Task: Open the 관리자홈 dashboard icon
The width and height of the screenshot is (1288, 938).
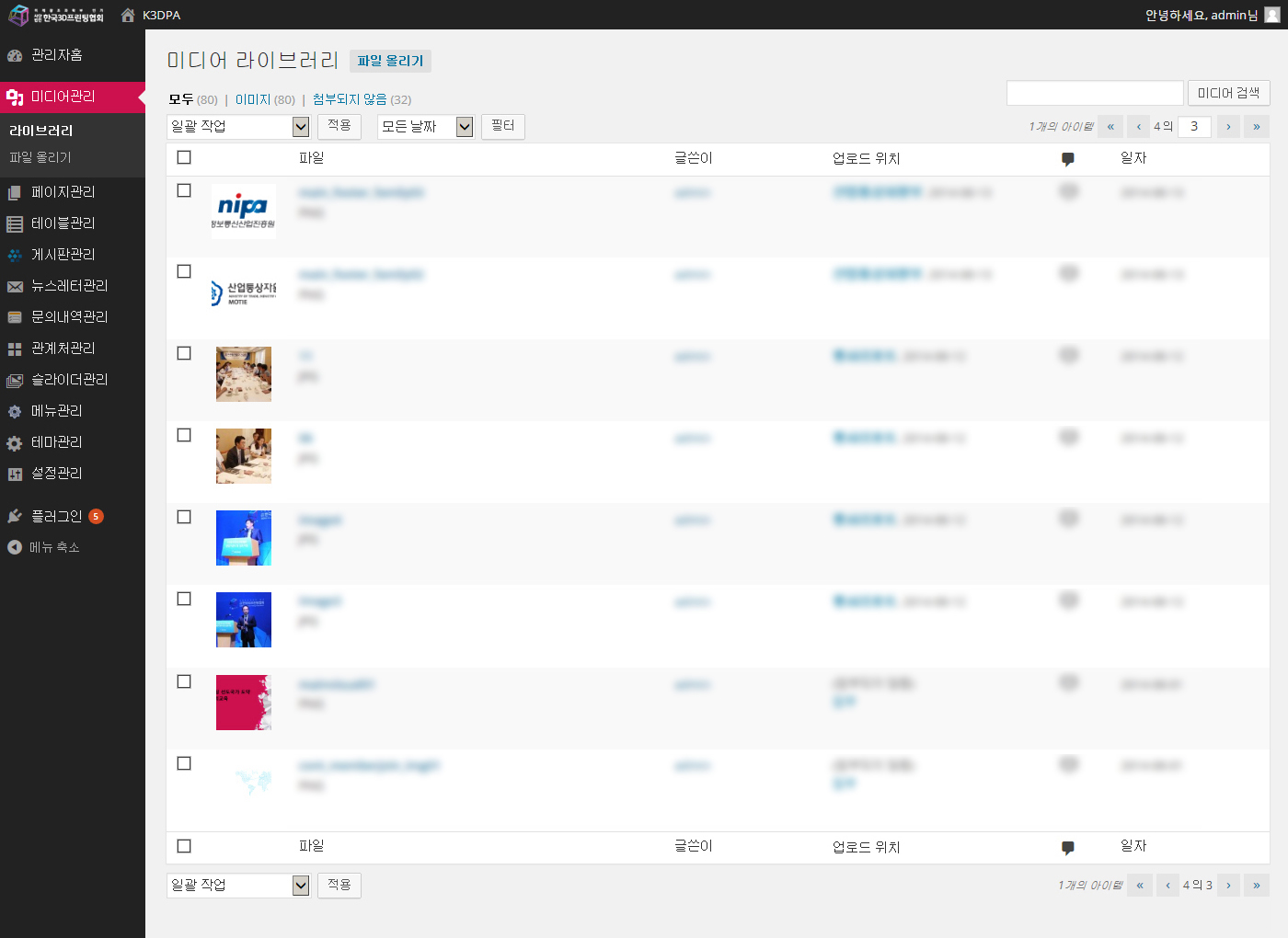Action: 15,55
